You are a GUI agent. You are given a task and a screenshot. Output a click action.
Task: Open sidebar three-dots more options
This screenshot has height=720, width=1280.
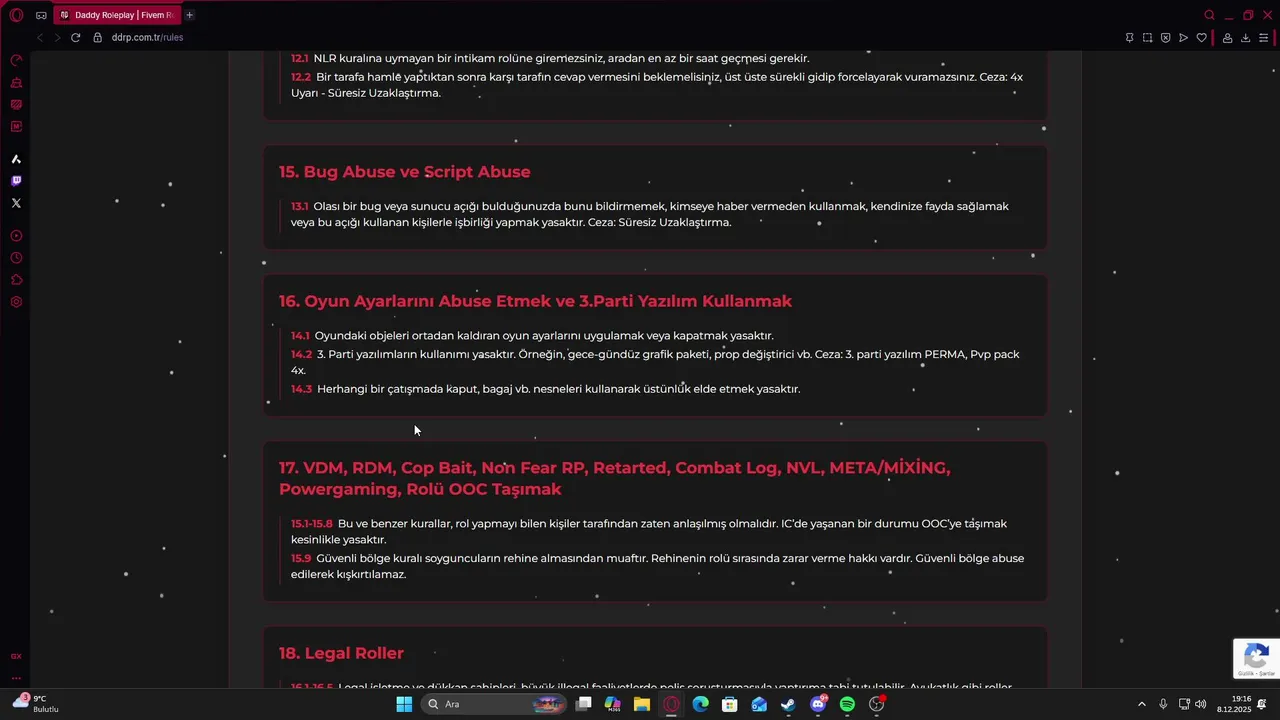(16, 678)
